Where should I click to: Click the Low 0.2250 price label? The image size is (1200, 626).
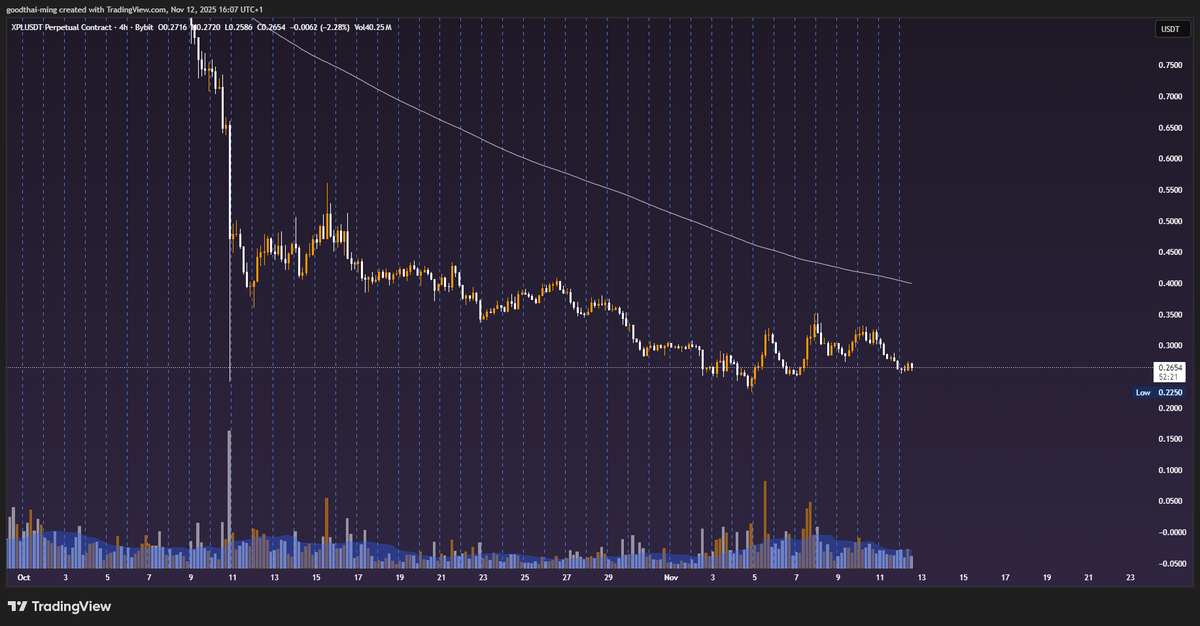1160,393
